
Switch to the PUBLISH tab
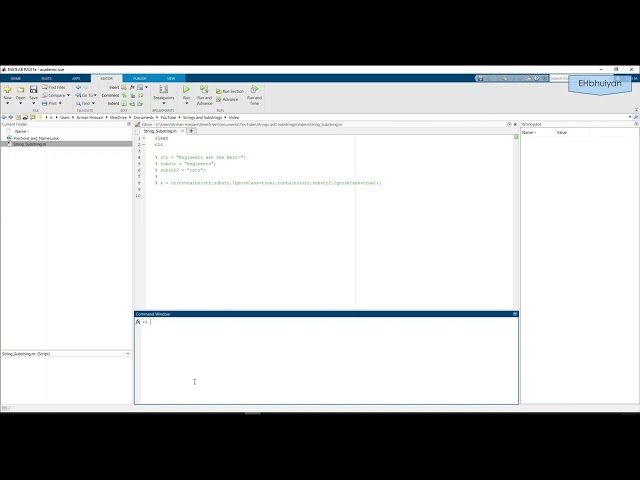pos(140,78)
